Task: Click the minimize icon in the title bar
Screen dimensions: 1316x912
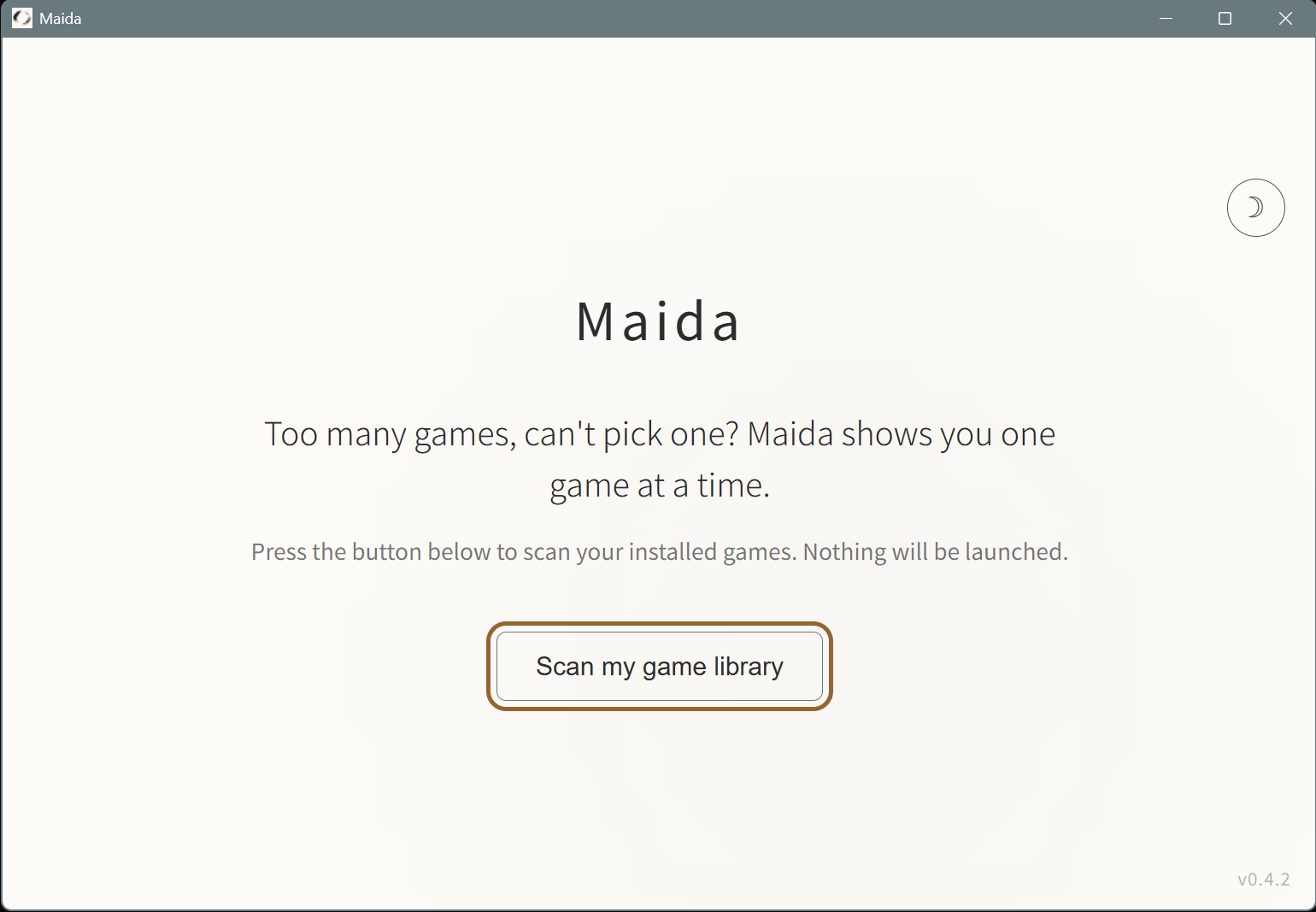Action: (1166, 18)
